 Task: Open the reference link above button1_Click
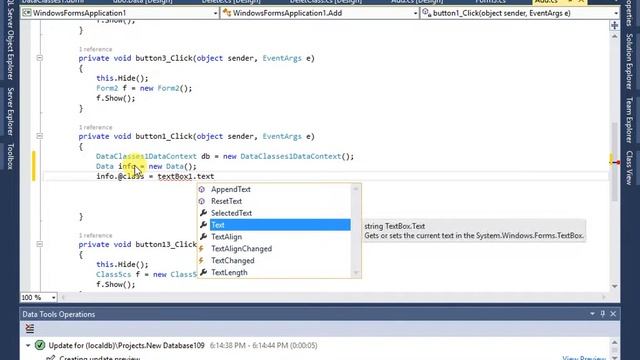(x=95, y=127)
